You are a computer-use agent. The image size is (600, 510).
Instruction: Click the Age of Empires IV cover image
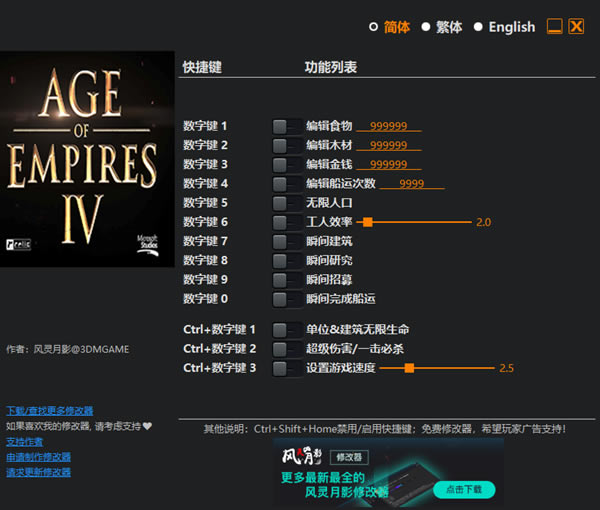[87, 159]
